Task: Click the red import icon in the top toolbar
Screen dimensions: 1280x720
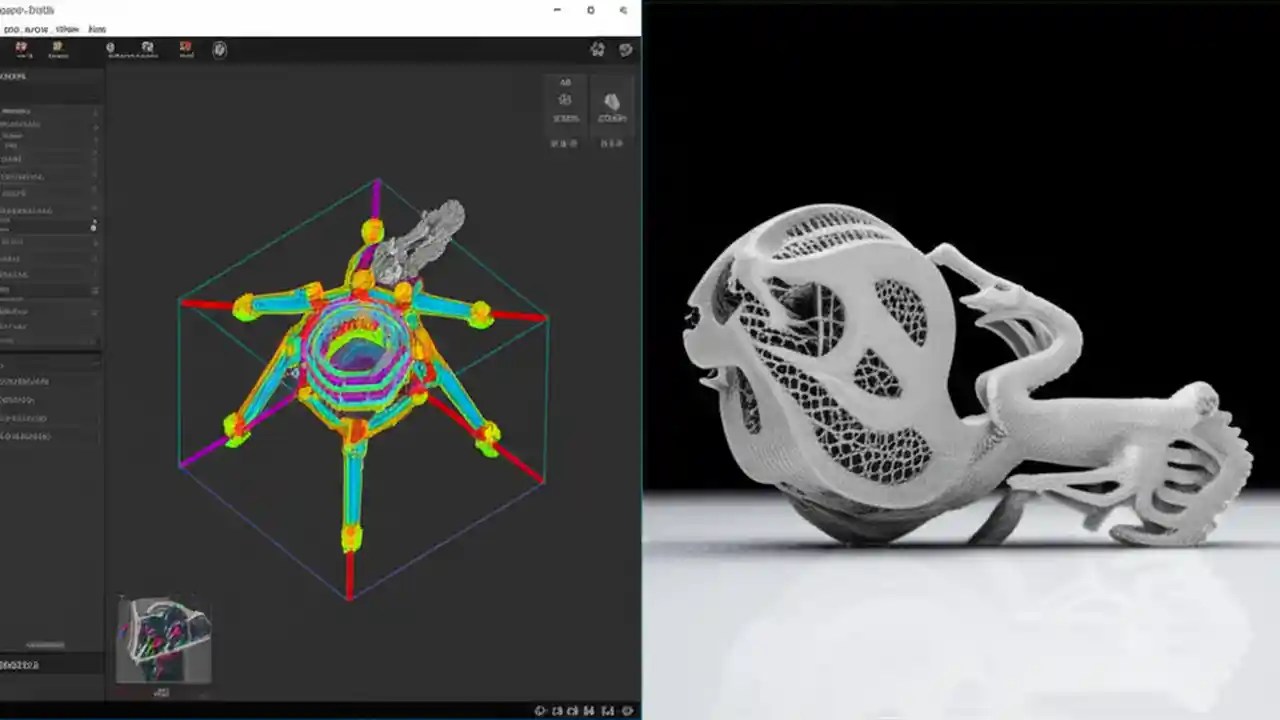Action: coord(20,48)
